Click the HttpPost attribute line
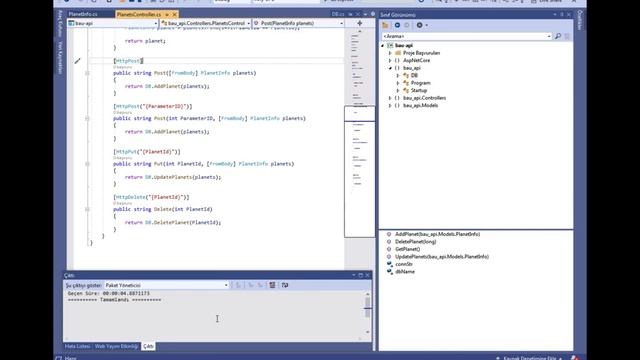 click(128, 61)
